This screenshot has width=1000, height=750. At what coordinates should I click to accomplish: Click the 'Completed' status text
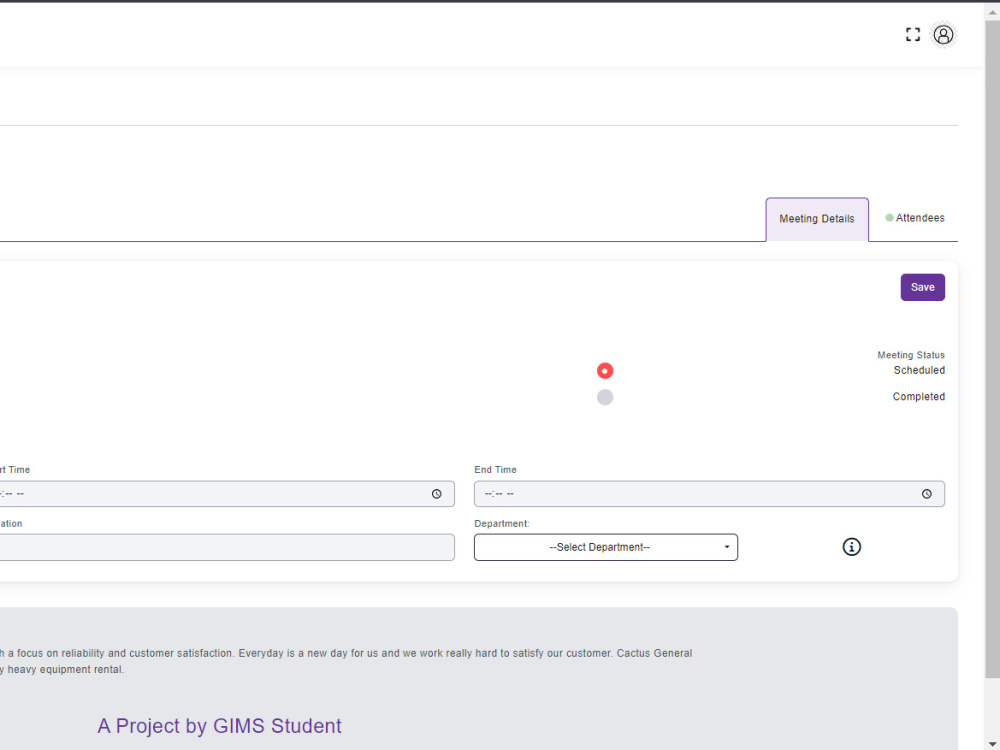(x=918, y=397)
